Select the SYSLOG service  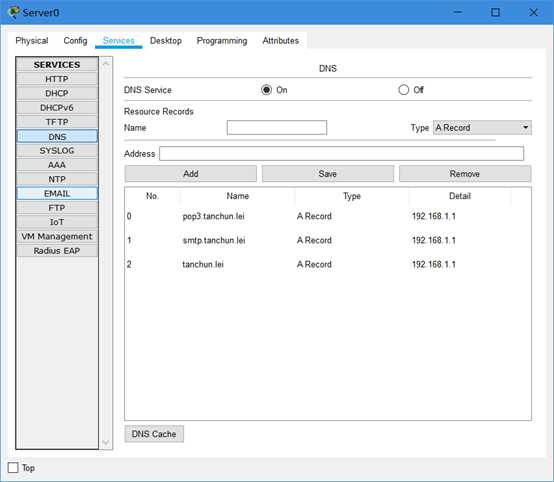tap(57, 151)
